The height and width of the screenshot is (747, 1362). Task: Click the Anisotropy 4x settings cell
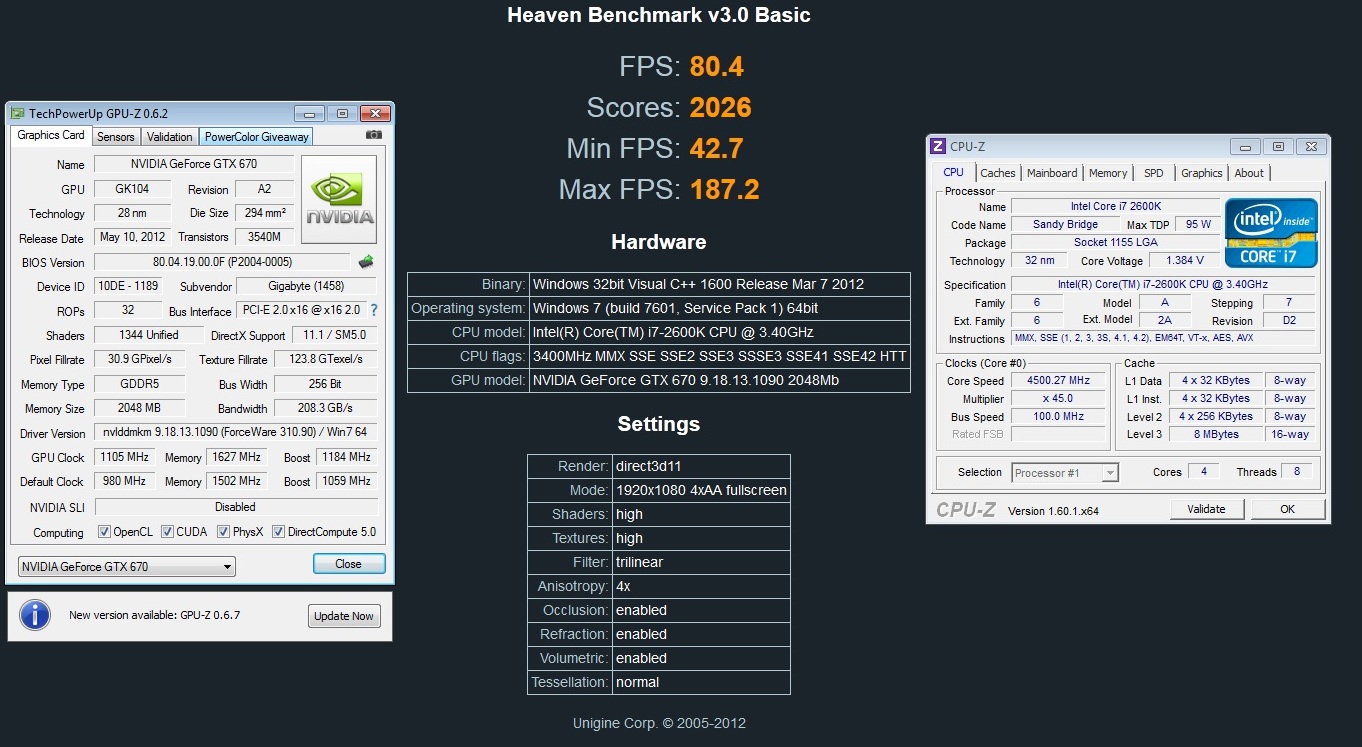click(700, 586)
